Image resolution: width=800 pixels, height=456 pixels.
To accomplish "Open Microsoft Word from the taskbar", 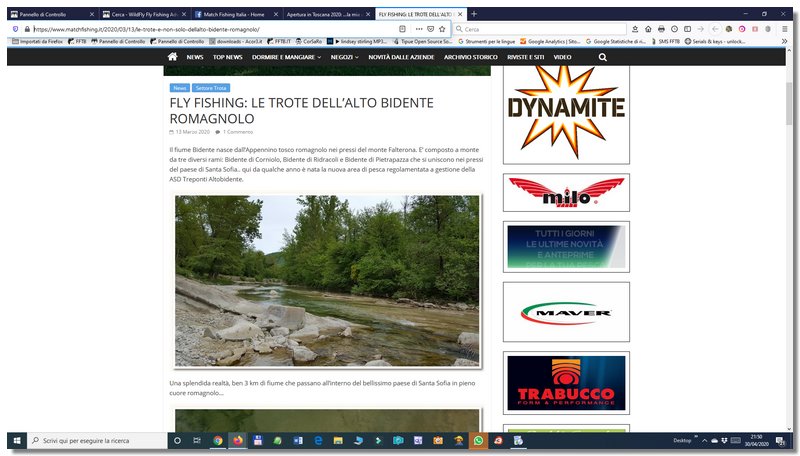I will pos(298,440).
